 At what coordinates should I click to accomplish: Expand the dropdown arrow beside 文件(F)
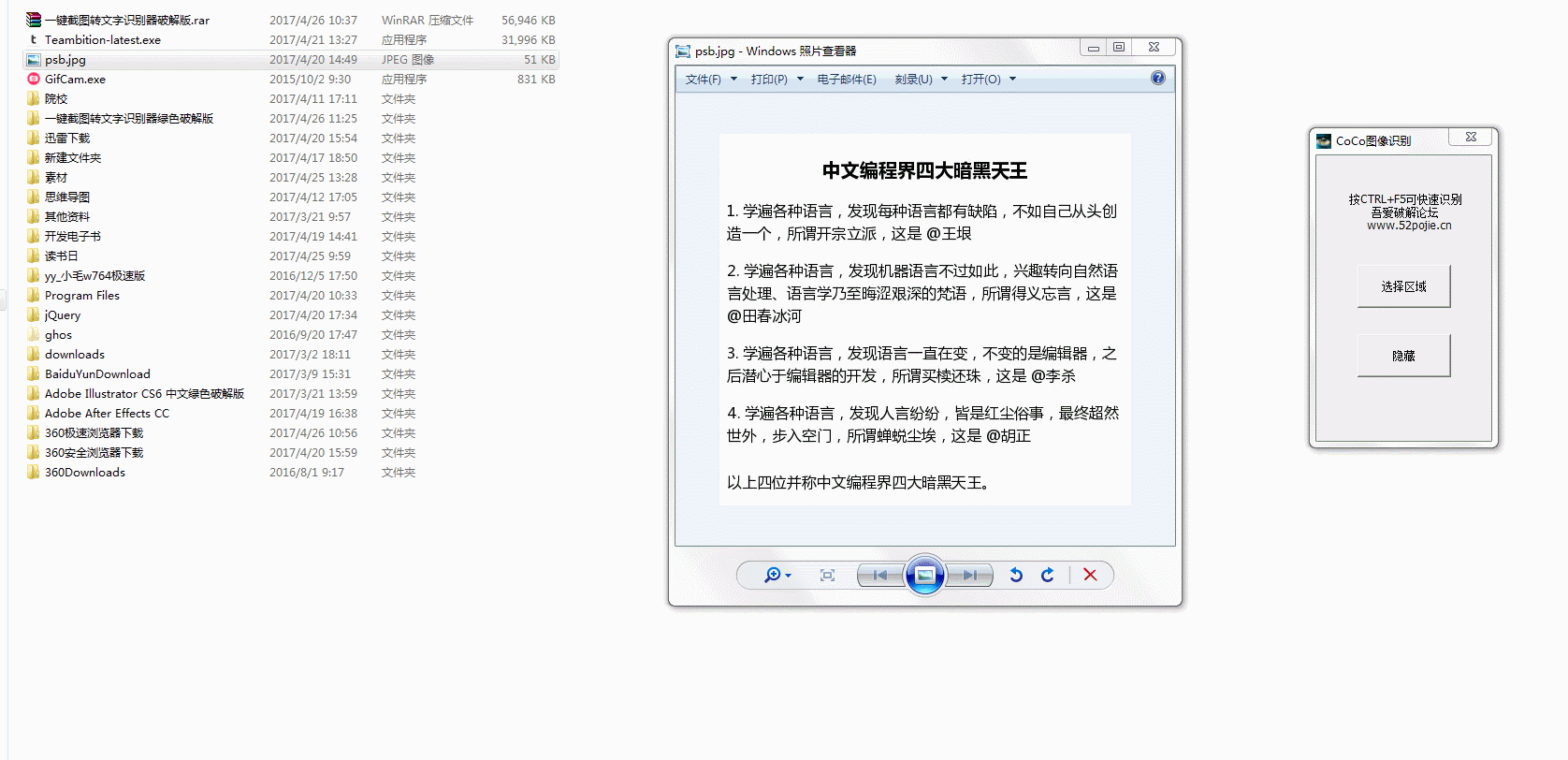(733, 80)
